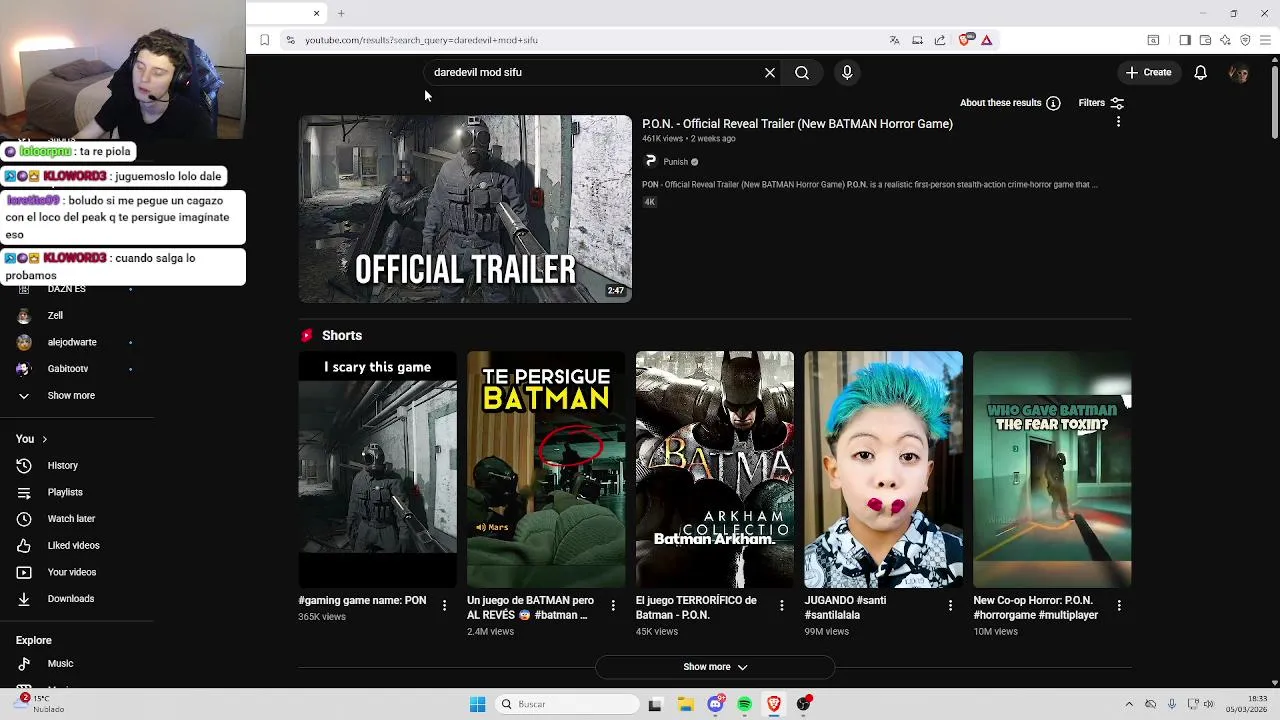The width and height of the screenshot is (1280, 720).
Task: Click the share page icon
Action: (940, 40)
